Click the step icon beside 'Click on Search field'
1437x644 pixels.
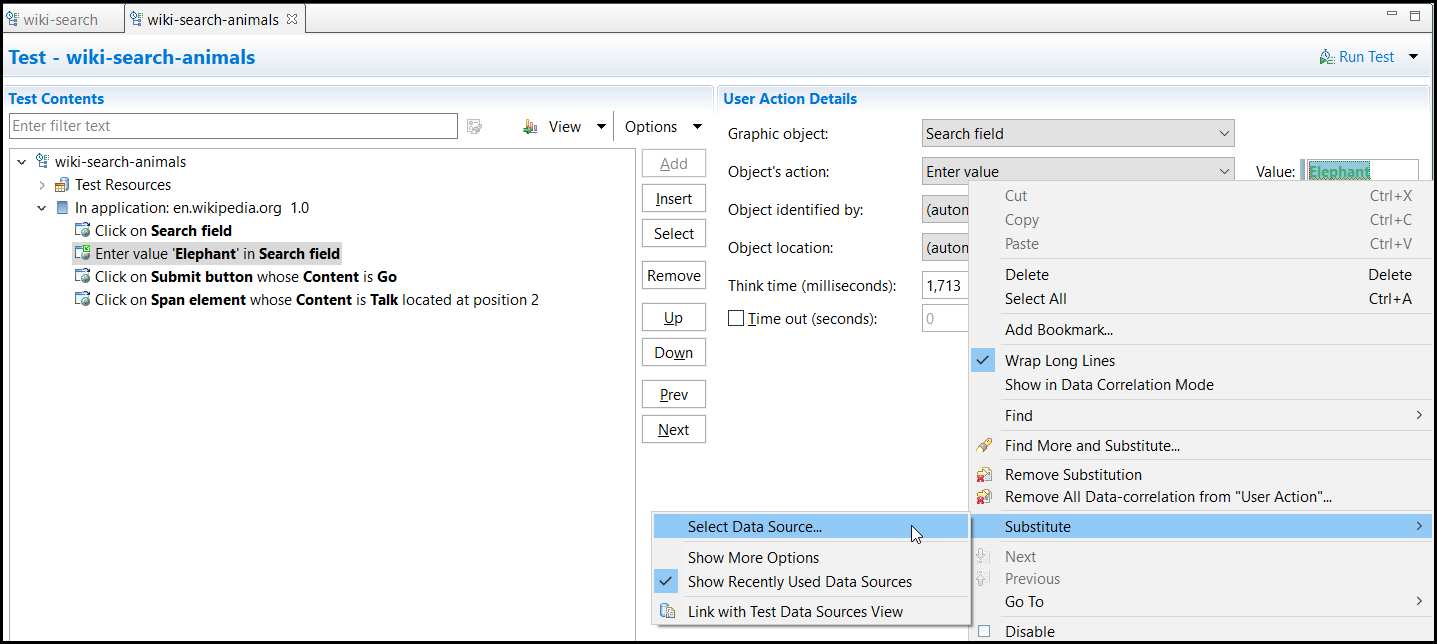click(x=83, y=230)
